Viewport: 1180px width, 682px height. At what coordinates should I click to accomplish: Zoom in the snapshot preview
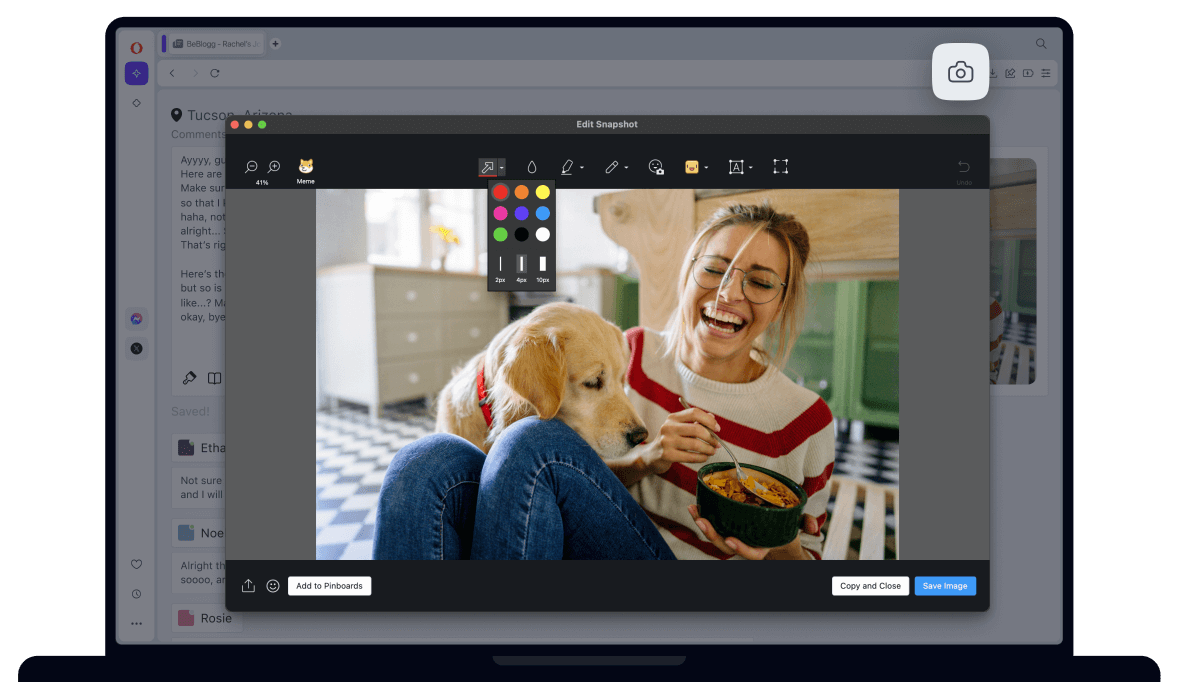click(x=274, y=166)
